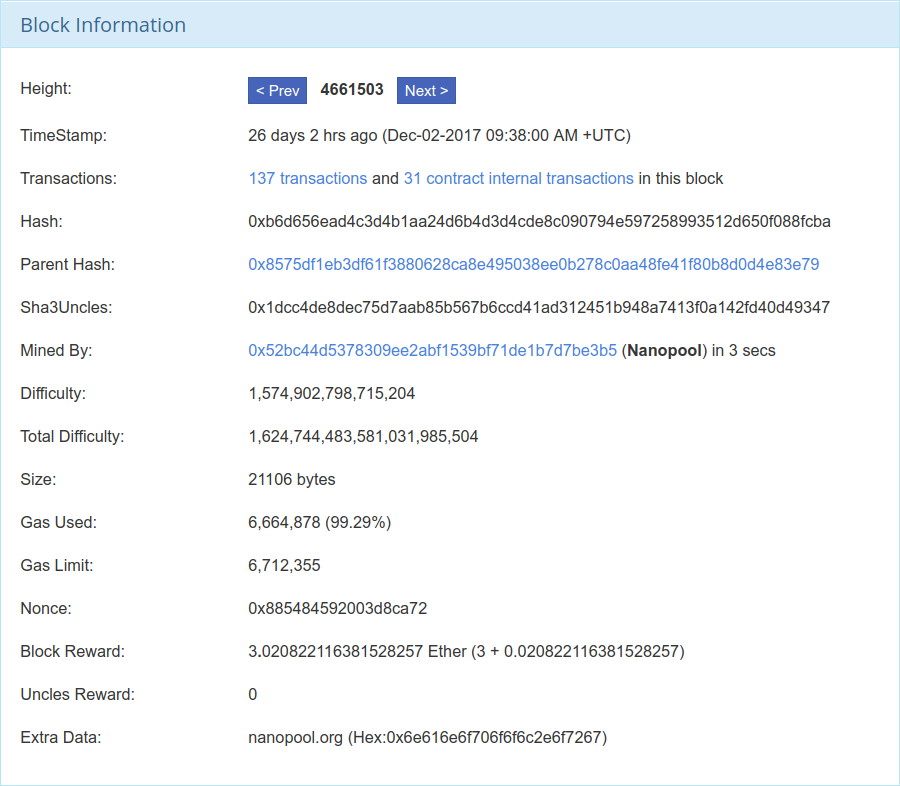Open the Parent Hash link
900x786 pixels.
click(x=533, y=264)
